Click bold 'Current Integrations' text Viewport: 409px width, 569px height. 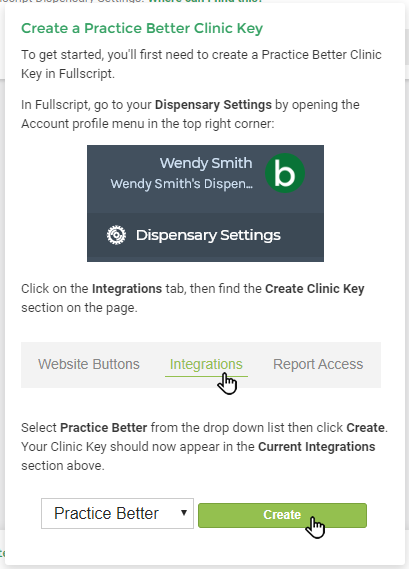tap(316, 446)
